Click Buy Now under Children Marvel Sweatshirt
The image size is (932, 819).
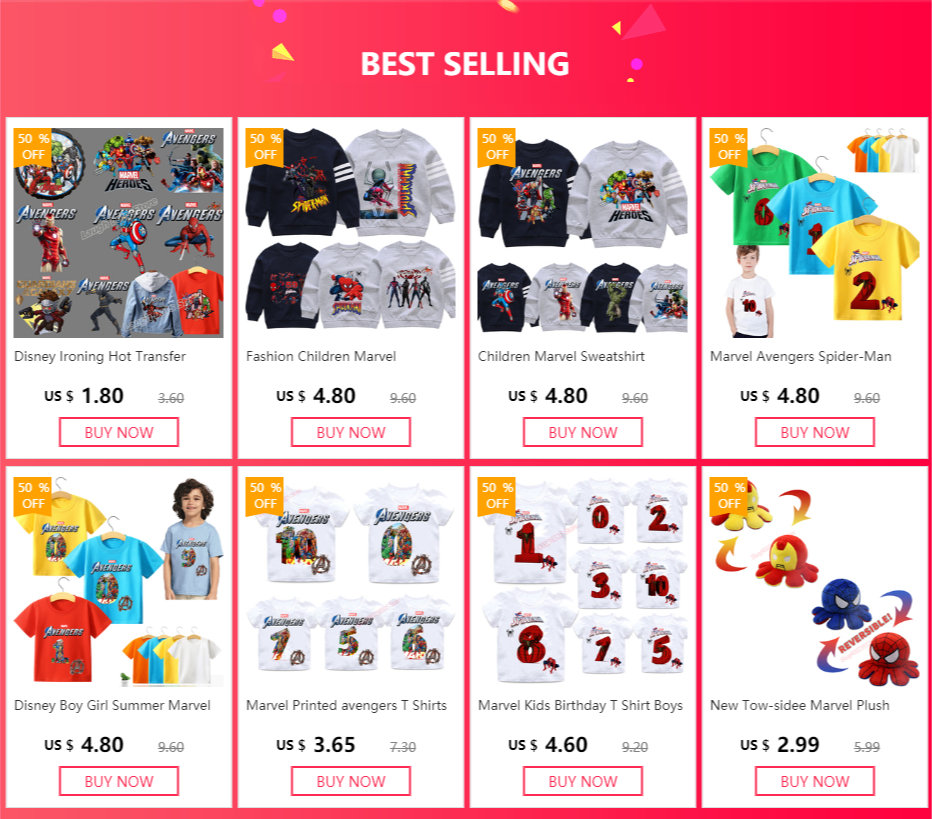point(582,432)
